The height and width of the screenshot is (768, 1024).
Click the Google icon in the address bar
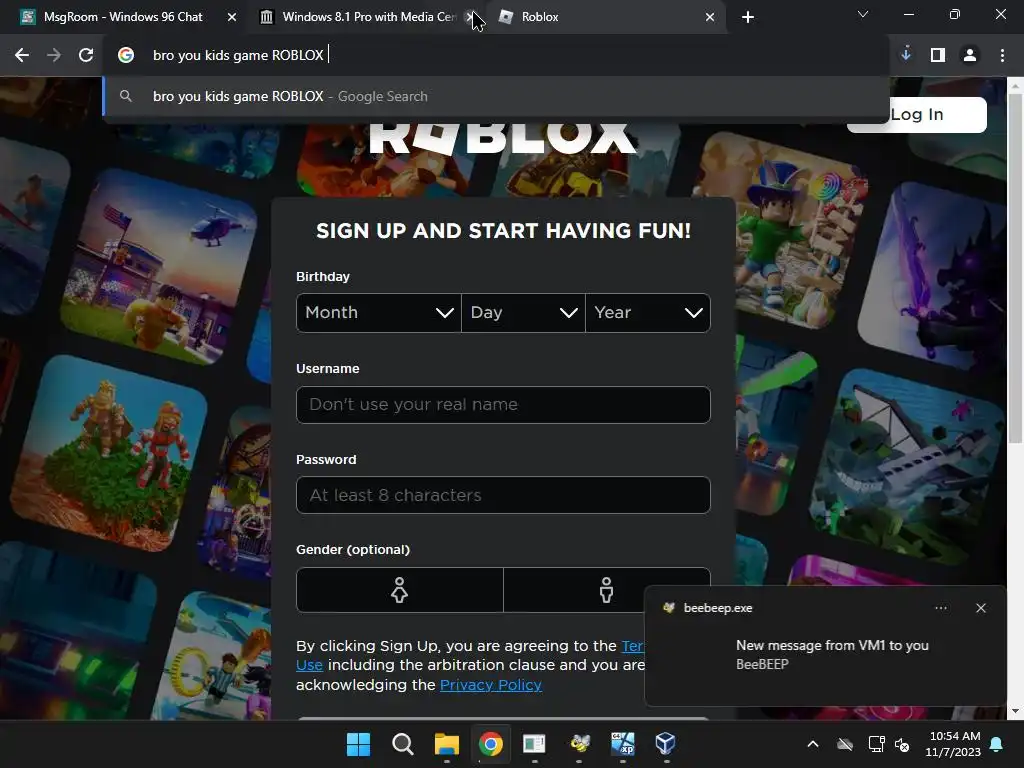click(x=126, y=56)
